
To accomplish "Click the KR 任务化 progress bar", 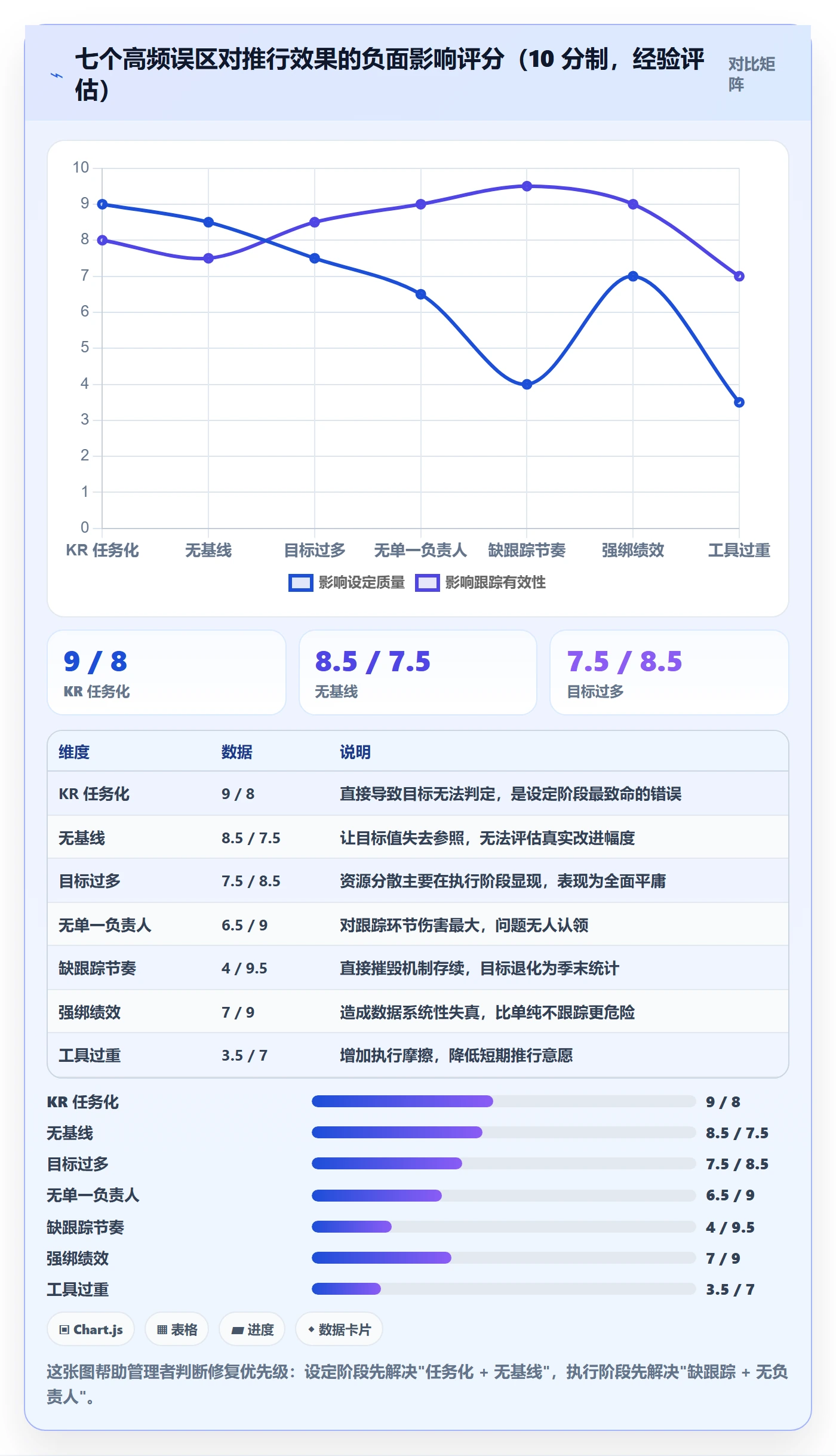I will (504, 1101).
